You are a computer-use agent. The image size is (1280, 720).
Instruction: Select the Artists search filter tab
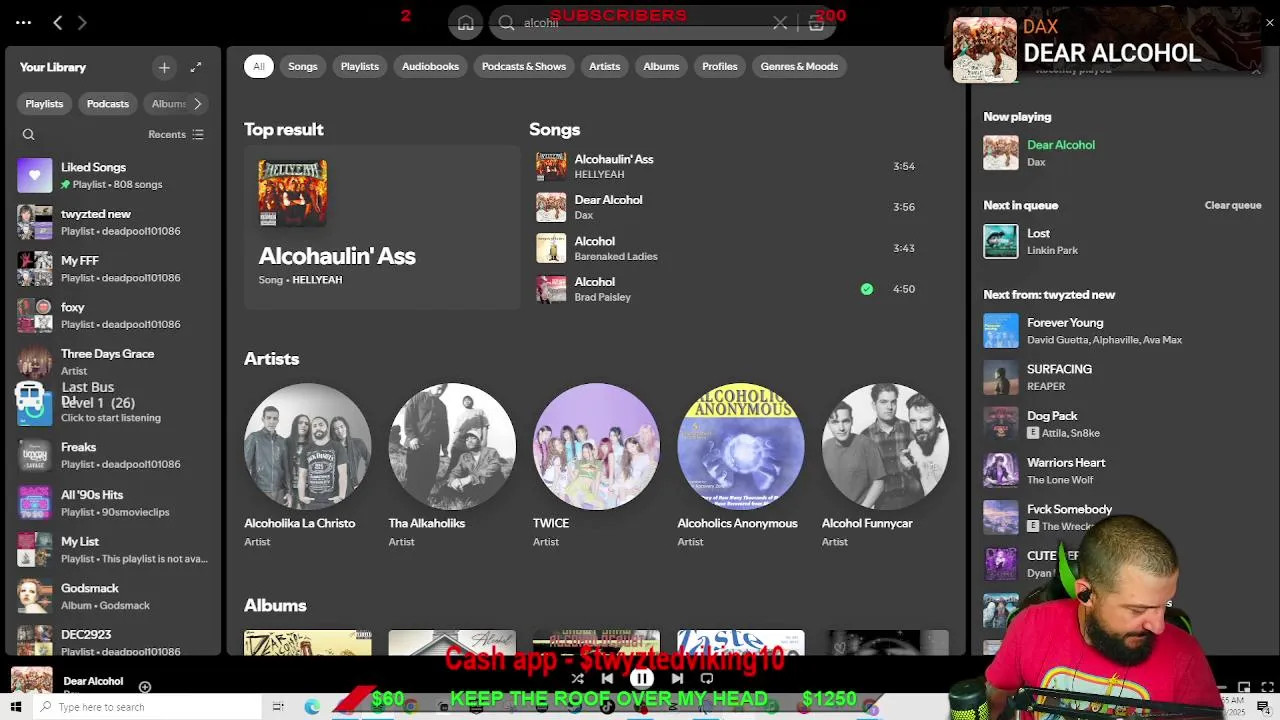pyautogui.click(x=605, y=66)
